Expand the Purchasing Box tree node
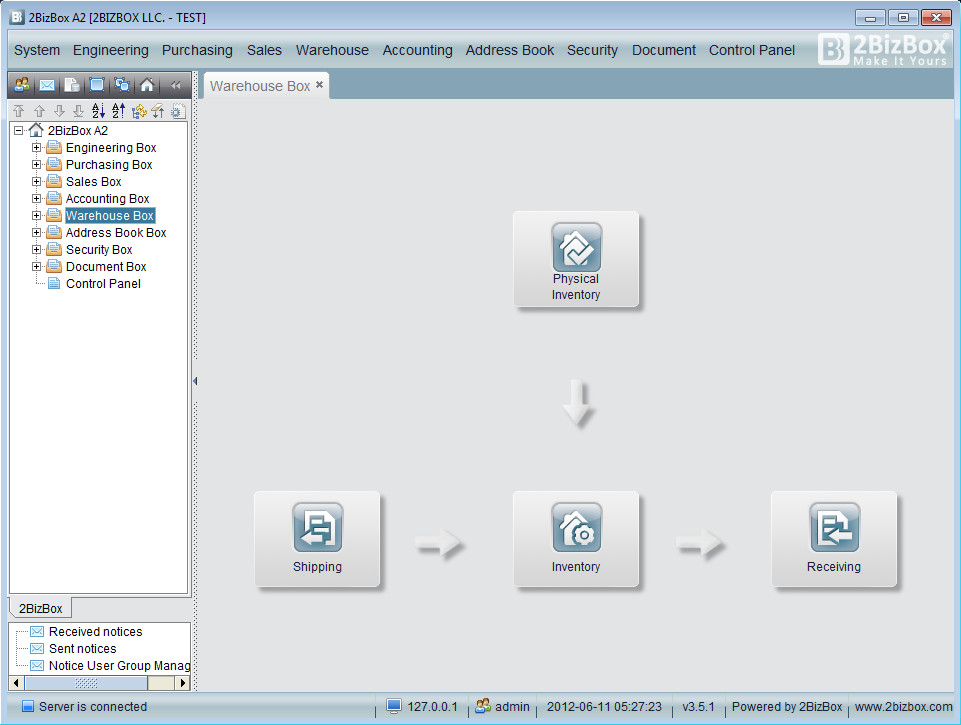 (36, 165)
